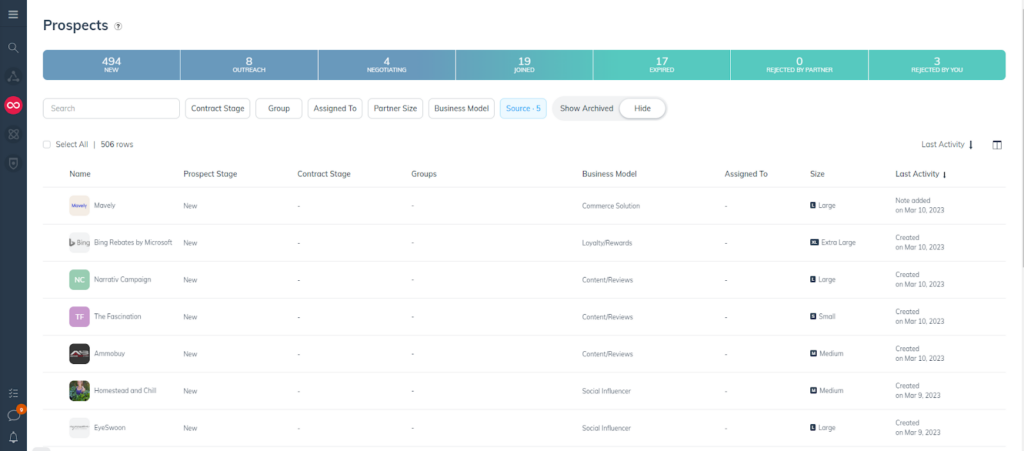This screenshot has width=1024, height=451.
Task: Click the search icon in the sidebar
Action: click(13, 47)
